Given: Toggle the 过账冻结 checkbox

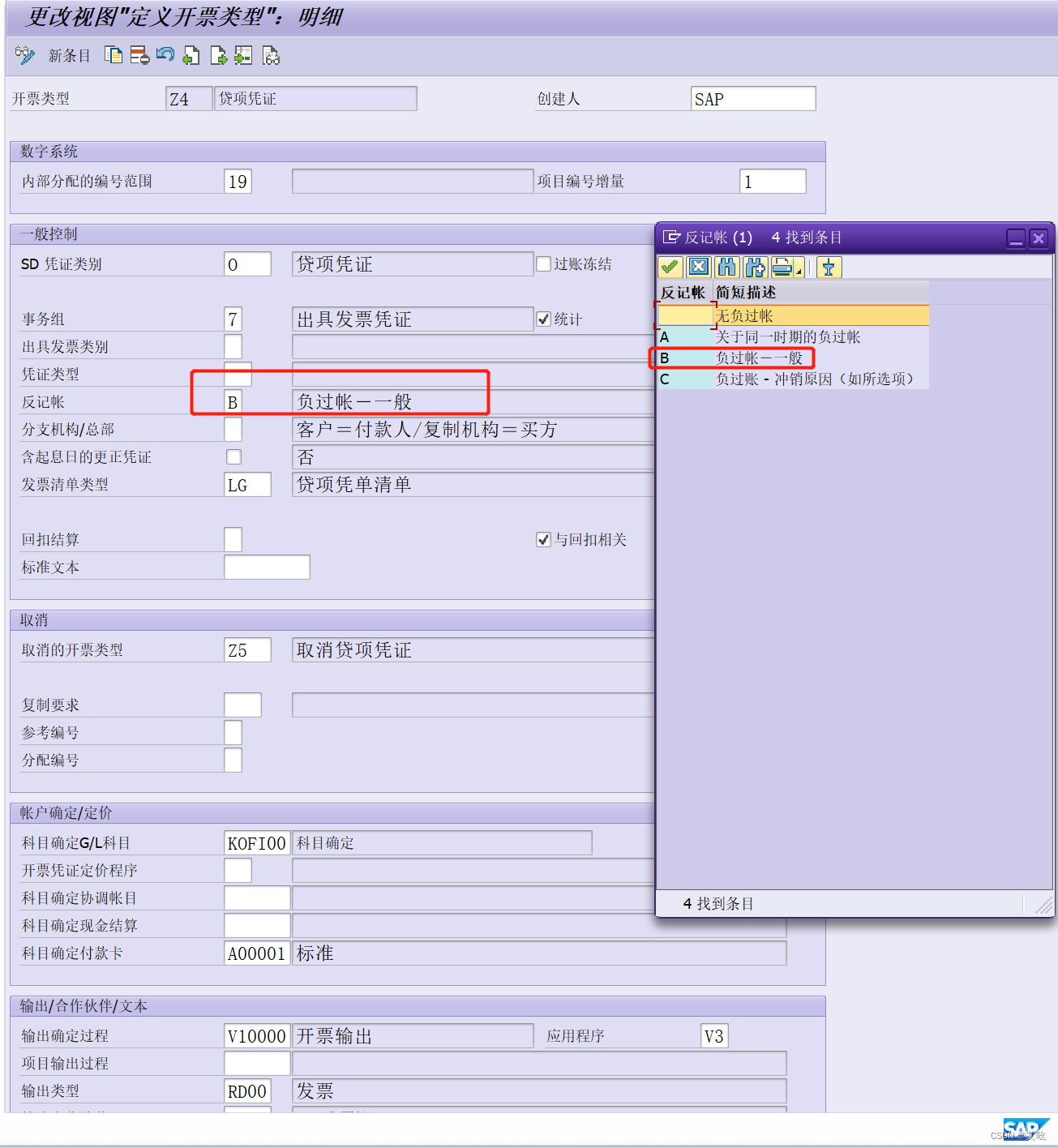Looking at the screenshot, I should [x=543, y=263].
